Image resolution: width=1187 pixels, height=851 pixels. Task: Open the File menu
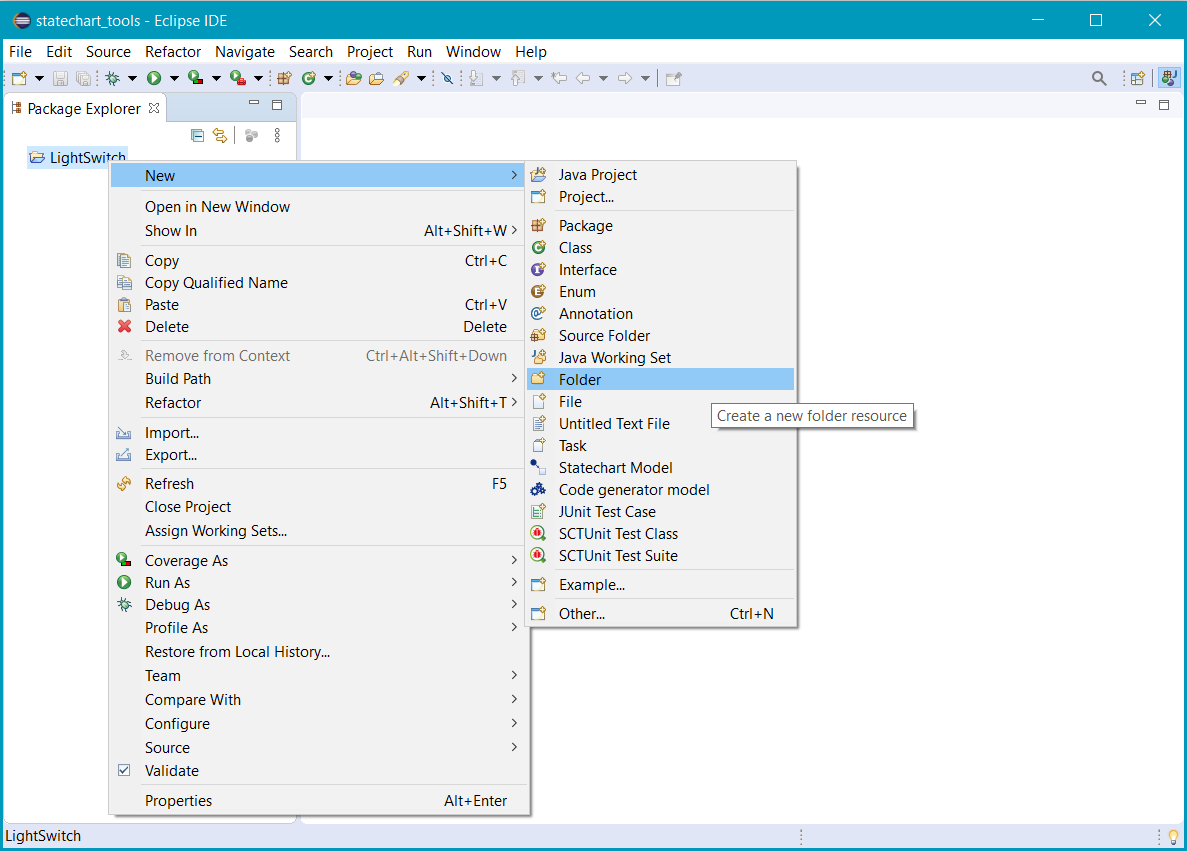20,51
